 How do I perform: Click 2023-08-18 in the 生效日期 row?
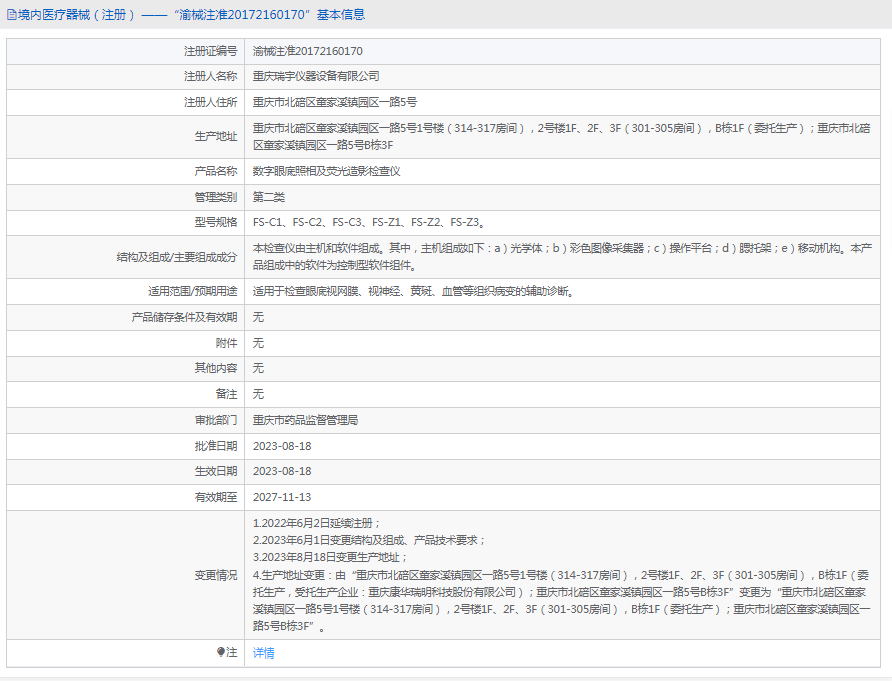click(282, 472)
